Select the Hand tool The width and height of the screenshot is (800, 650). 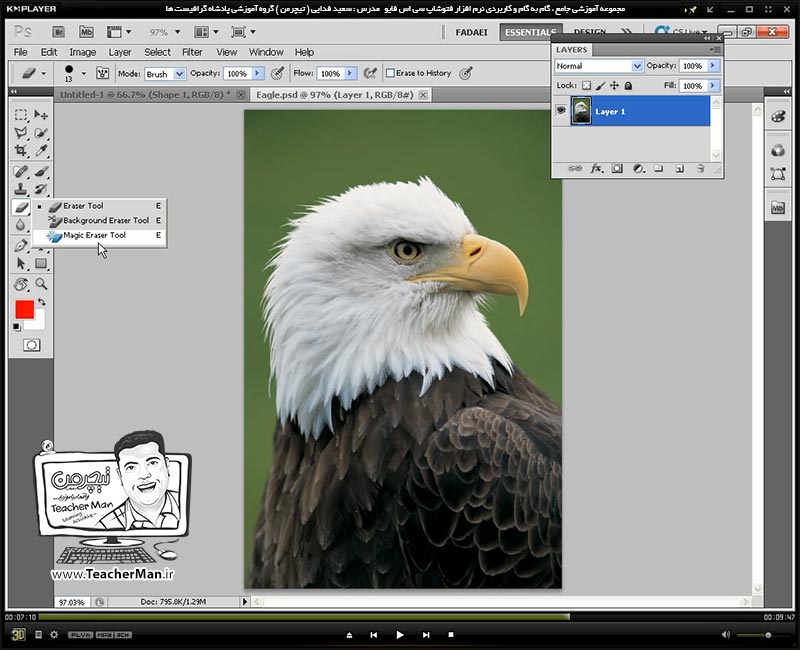[21, 284]
